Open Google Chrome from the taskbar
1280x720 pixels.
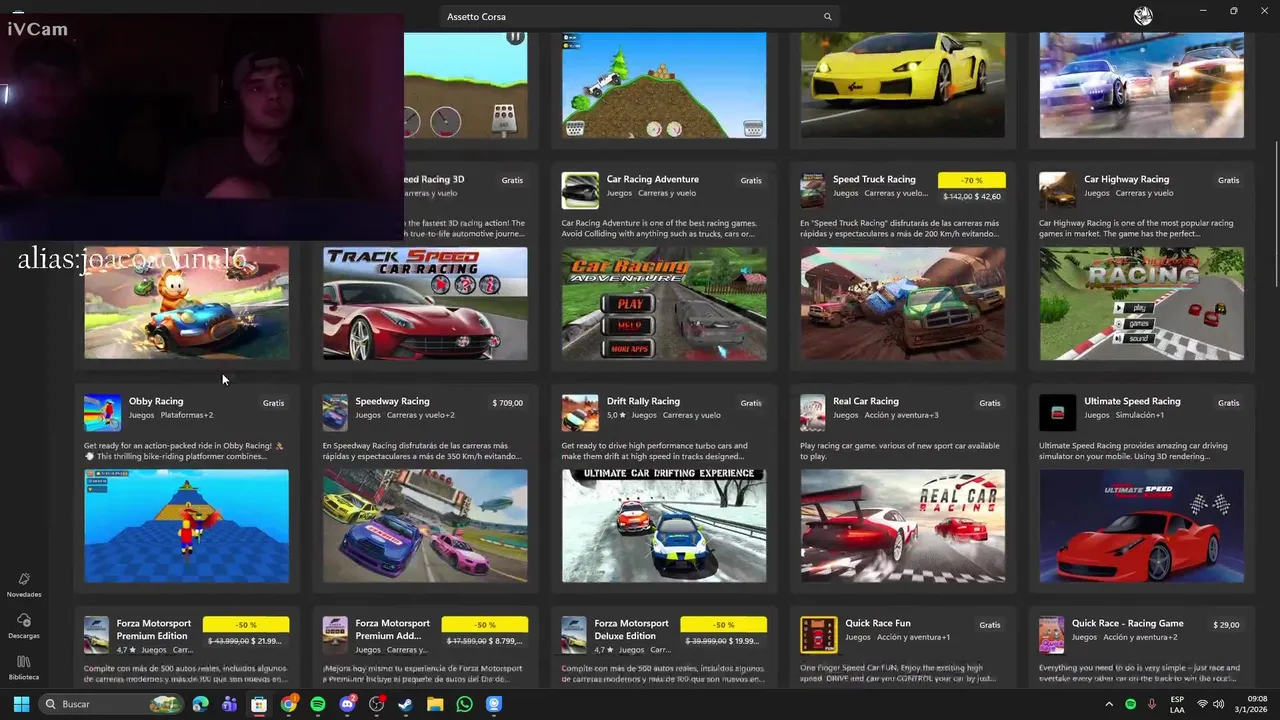pos(288,704)
